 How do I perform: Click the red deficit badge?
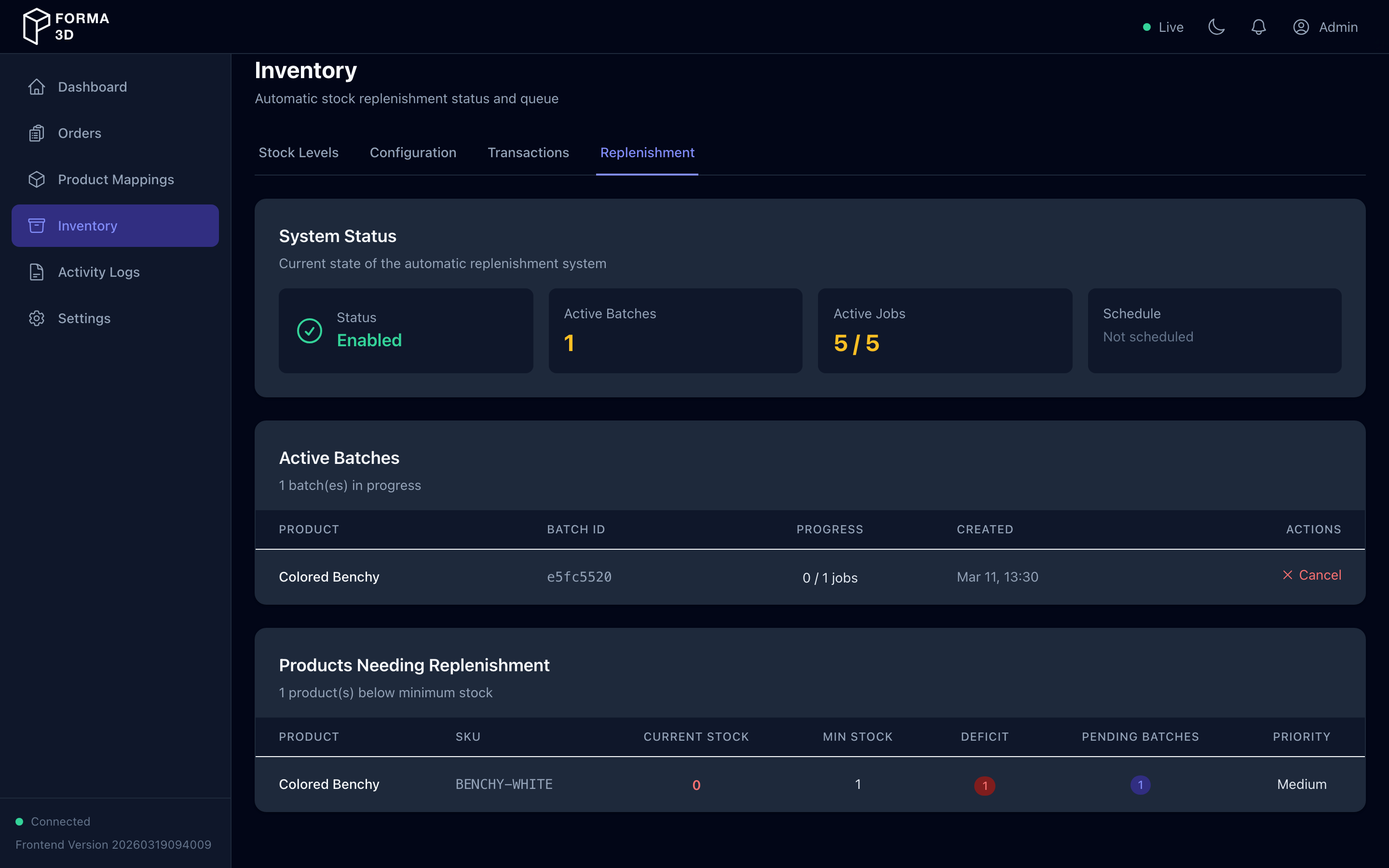click(984, 786)
